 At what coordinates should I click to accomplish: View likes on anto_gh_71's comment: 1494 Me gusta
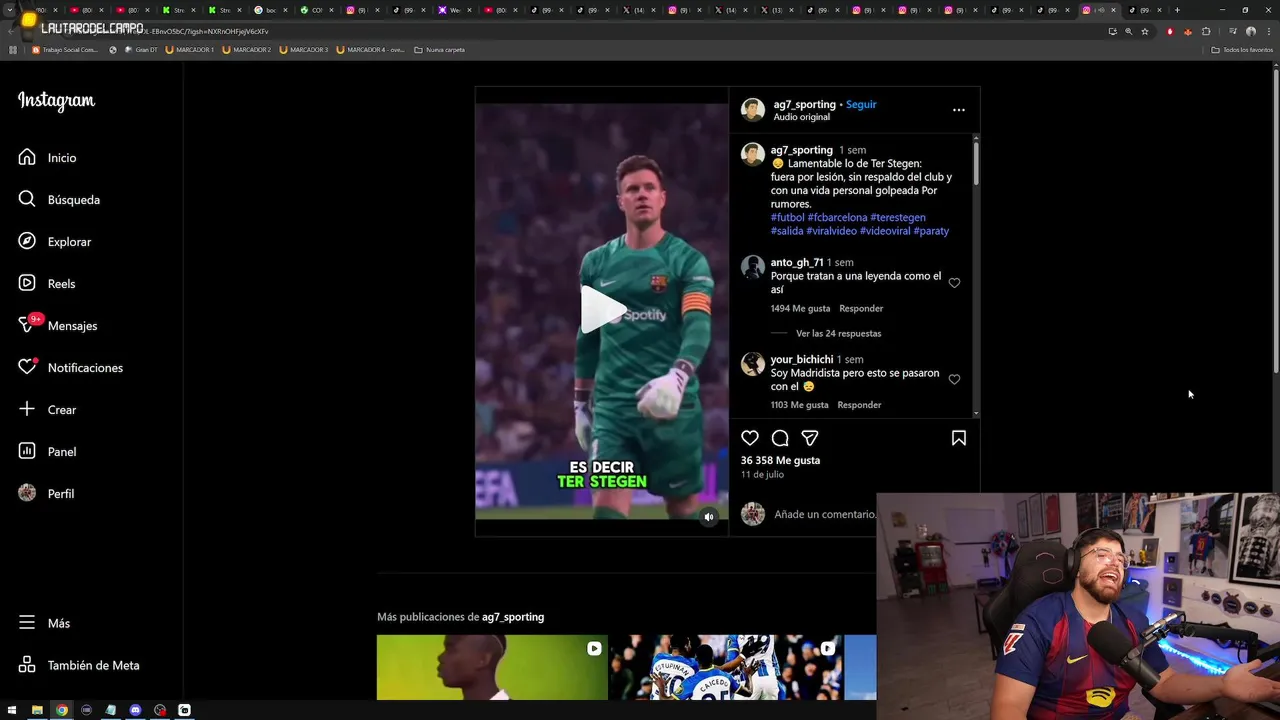pos(800,308)
